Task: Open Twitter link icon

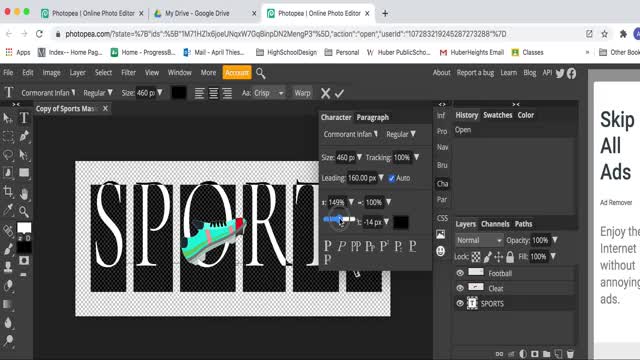Action: [560, 73]
